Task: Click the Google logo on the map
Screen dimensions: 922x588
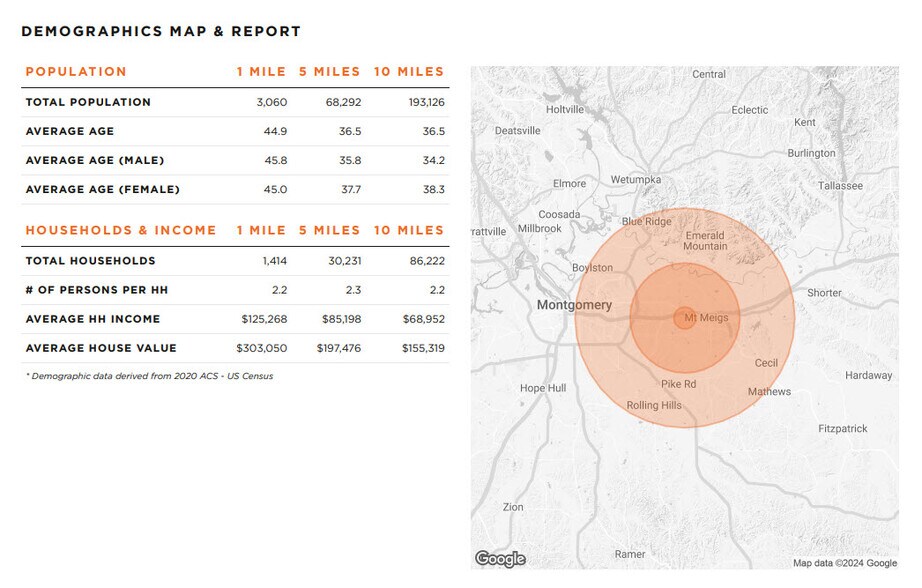Action: click(500, 559)
